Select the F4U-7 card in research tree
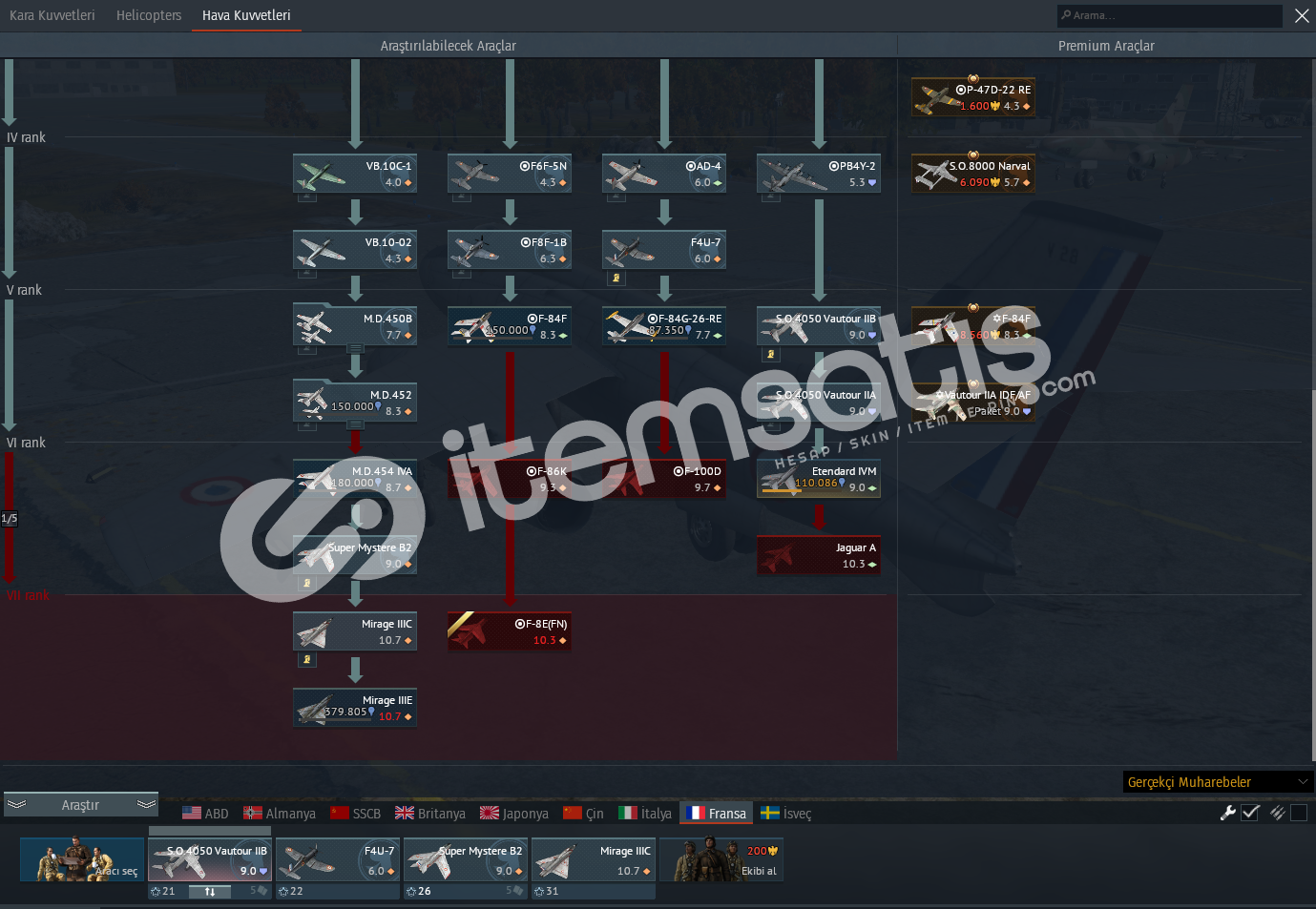Viewport: 1316px width, 909px height. [664, 250]
